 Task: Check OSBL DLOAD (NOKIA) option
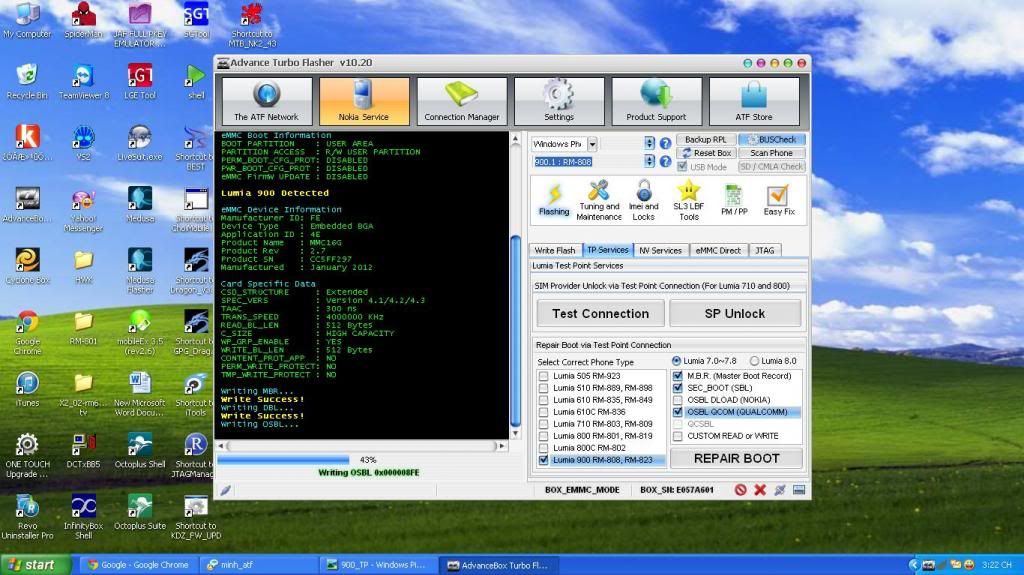point(678,400)
